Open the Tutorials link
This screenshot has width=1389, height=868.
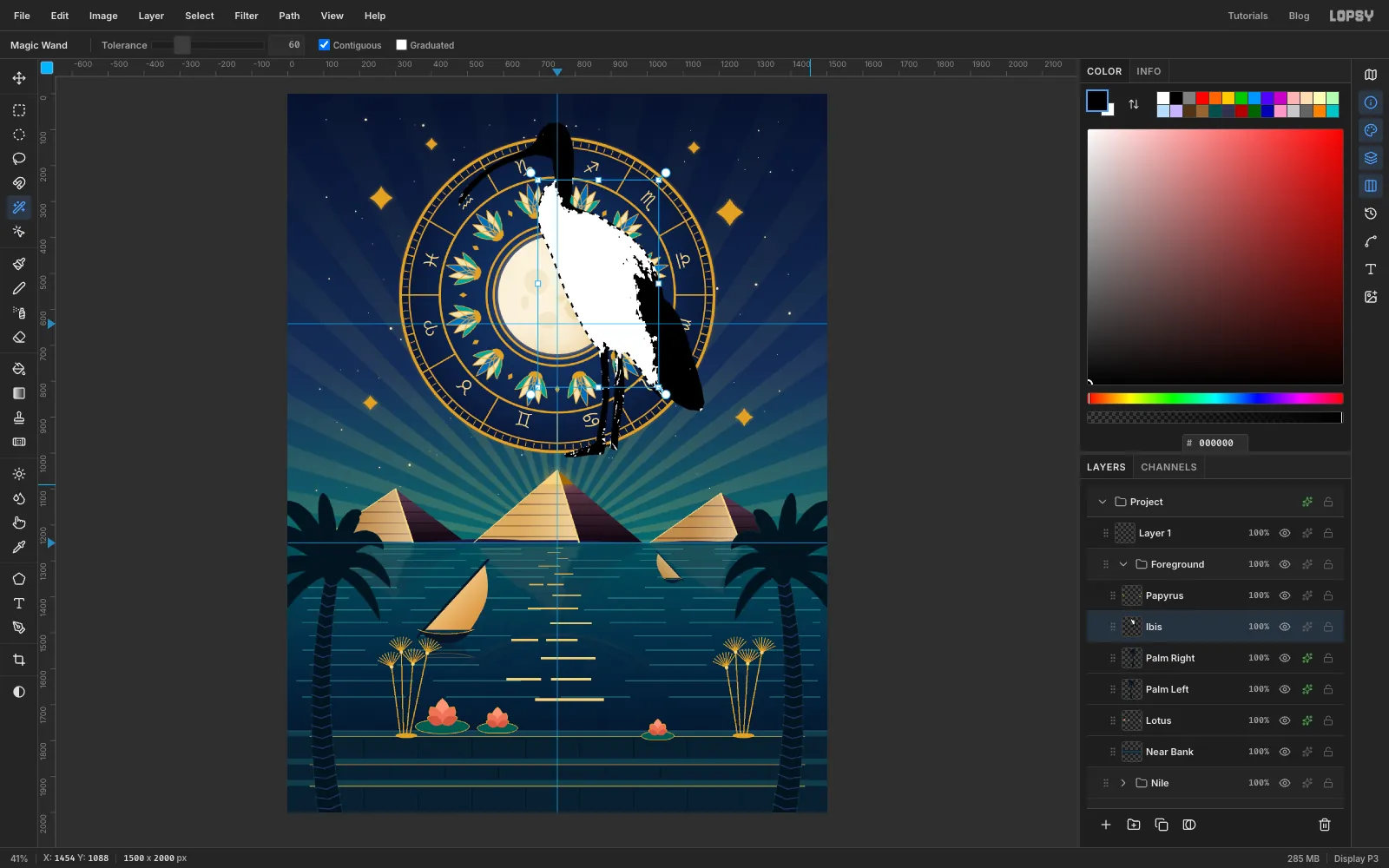click(1247, 16)
